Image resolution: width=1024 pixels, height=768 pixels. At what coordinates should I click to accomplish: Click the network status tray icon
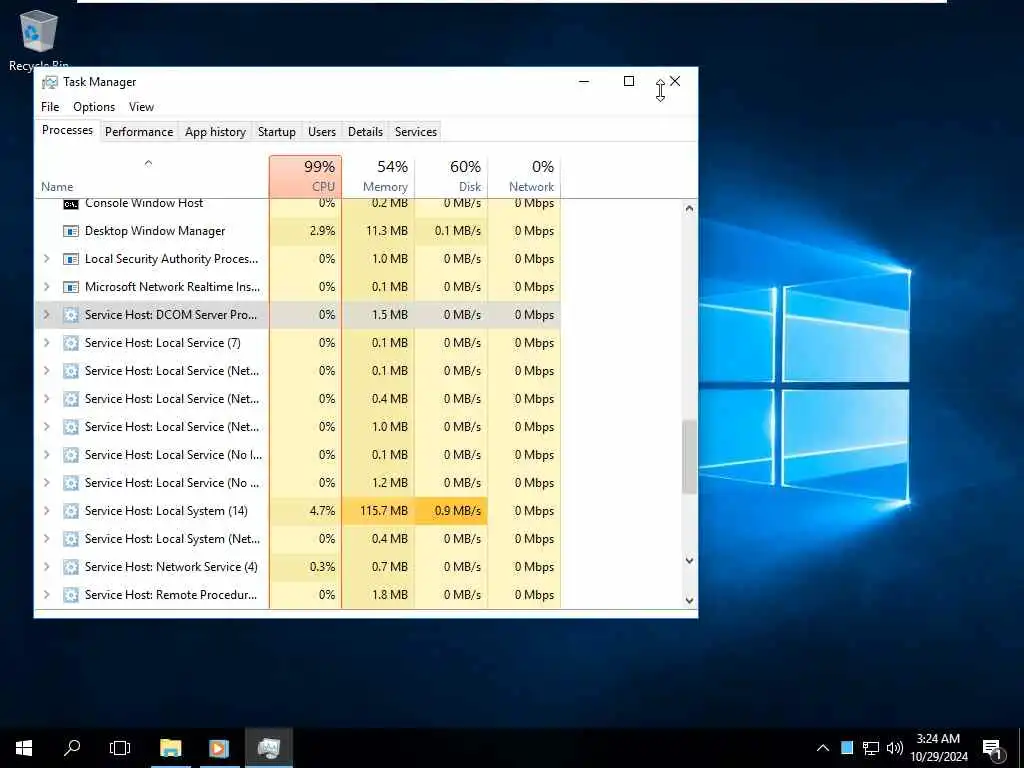tap(871, 748)
